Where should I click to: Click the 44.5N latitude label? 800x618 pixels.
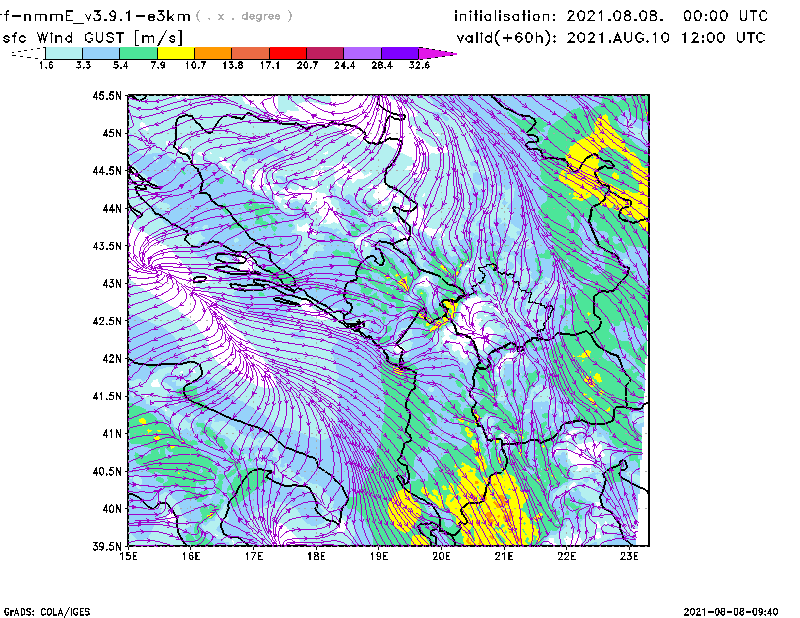[x=107, y=171]
